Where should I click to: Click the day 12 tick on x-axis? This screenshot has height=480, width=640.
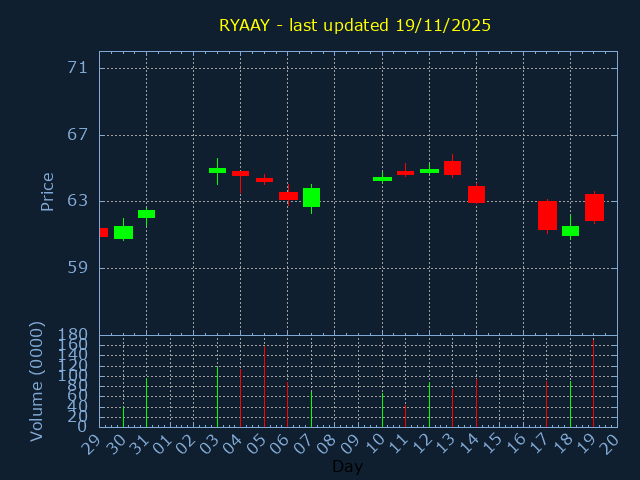tap(426, 441)
